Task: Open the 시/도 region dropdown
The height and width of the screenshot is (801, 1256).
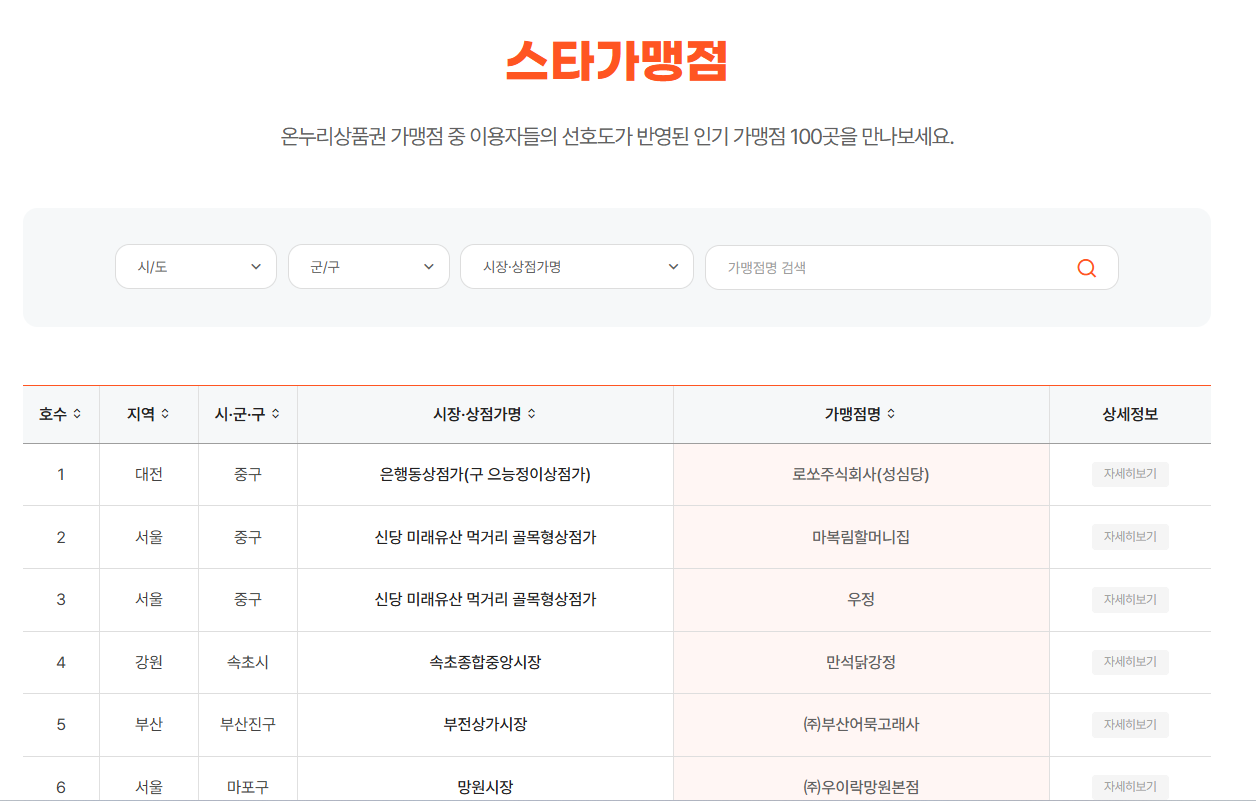Action: [195, 266]
